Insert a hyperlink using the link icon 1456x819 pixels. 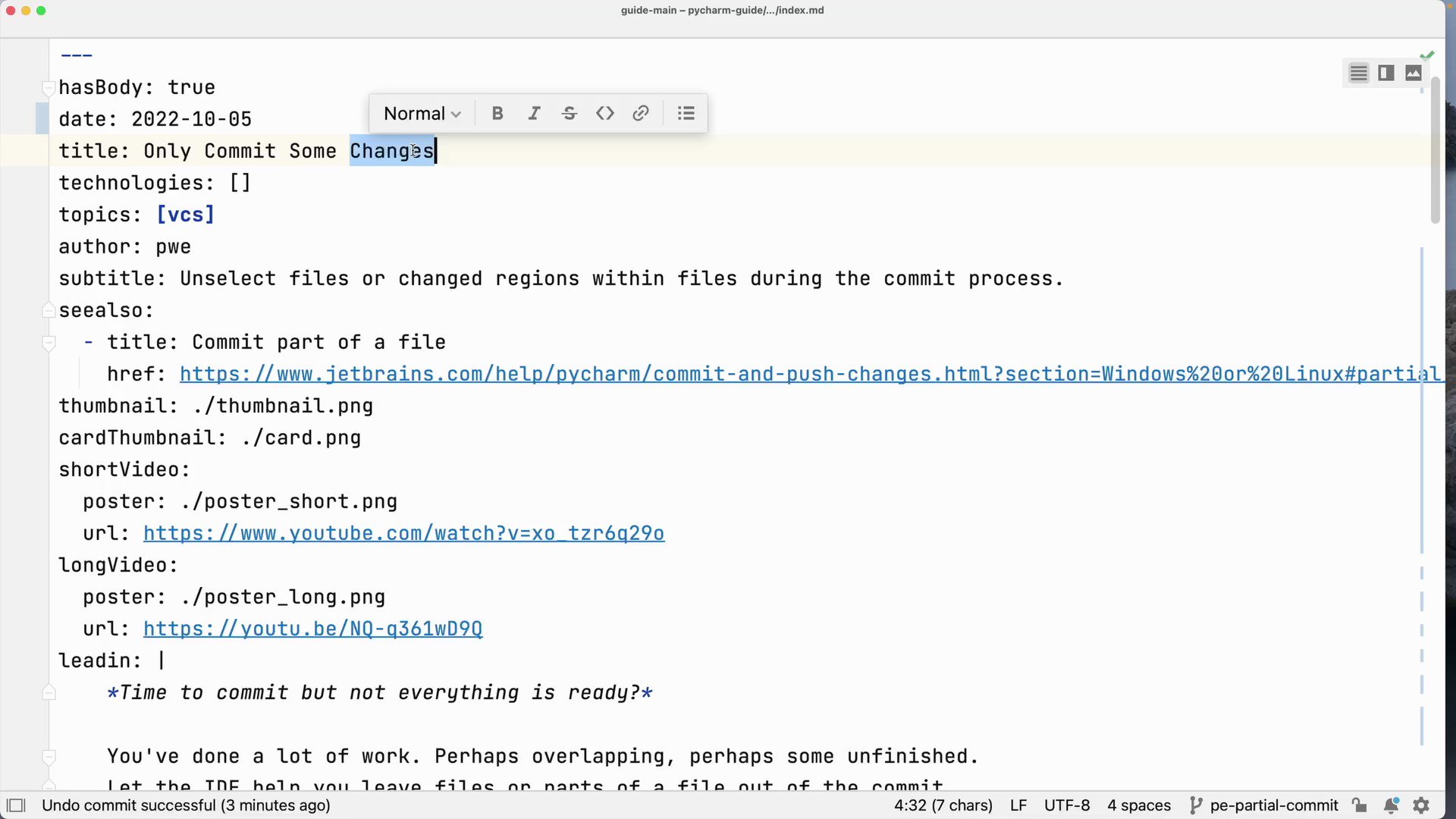pos(641,113)
